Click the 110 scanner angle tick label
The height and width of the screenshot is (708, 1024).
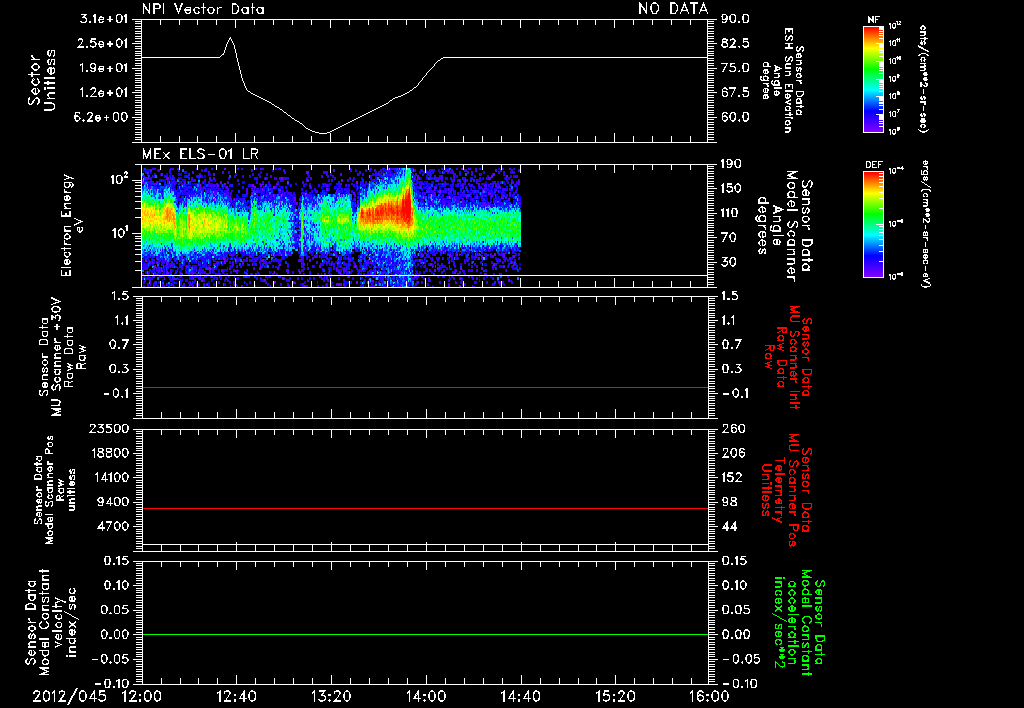731,213
